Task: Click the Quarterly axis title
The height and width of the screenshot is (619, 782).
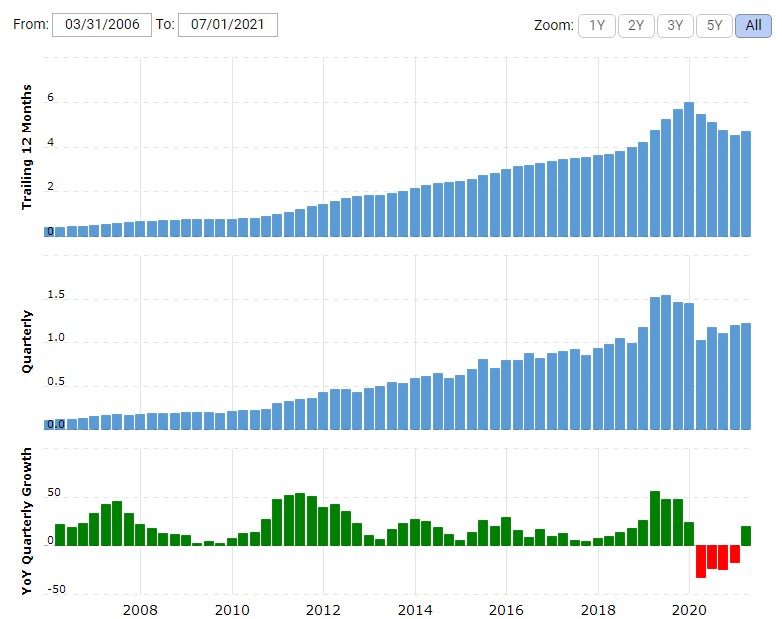Action: tap(26, 341)
